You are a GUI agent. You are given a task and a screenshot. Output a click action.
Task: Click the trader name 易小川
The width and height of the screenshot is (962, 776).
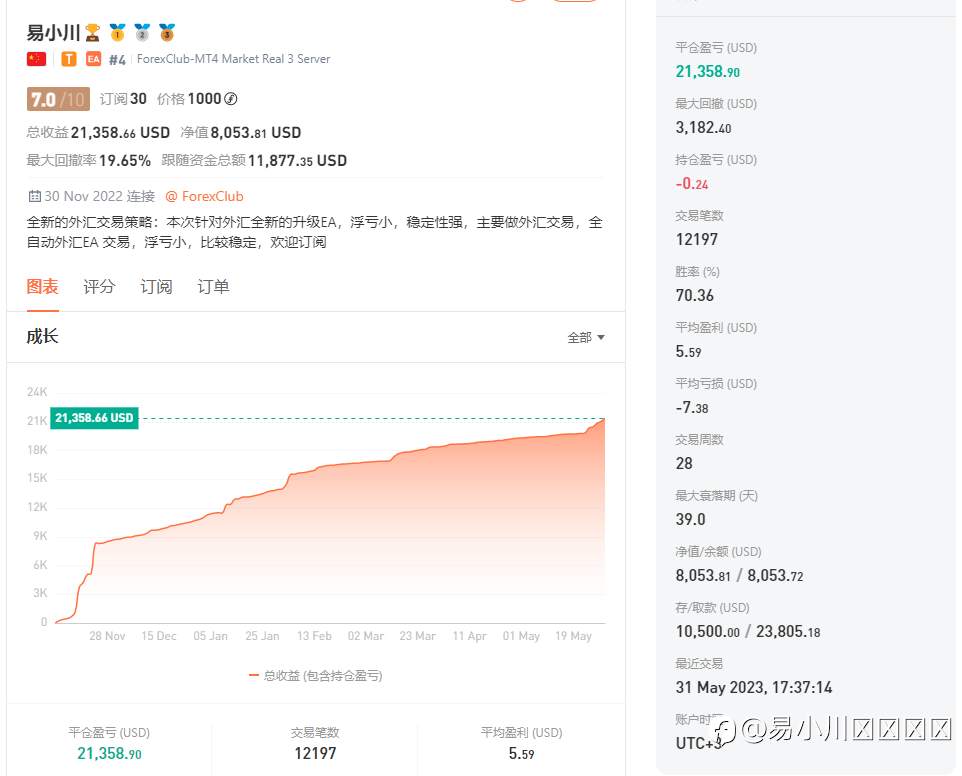point(53,33)
